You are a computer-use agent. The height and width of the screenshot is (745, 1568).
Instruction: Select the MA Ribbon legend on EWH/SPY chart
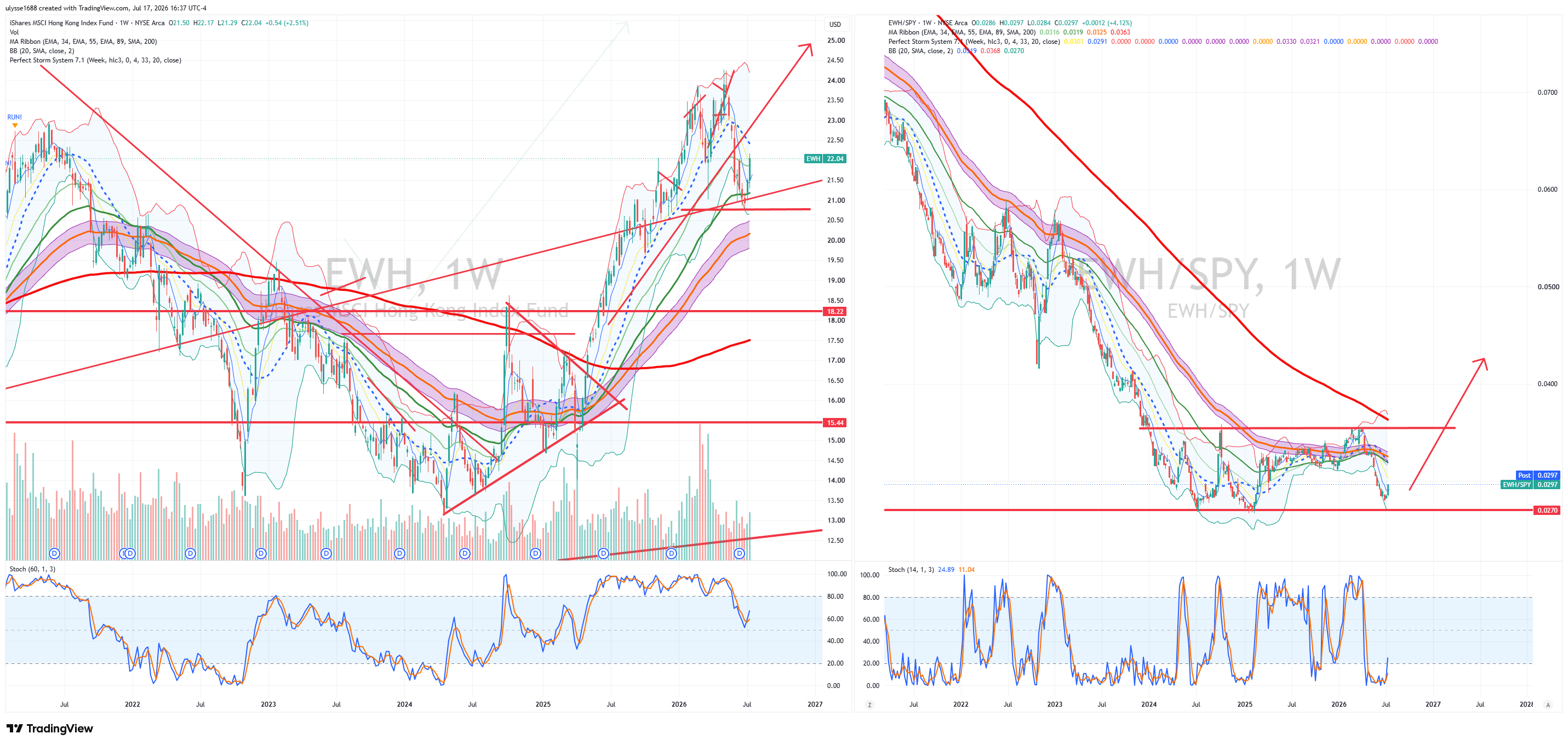[962, 32]
